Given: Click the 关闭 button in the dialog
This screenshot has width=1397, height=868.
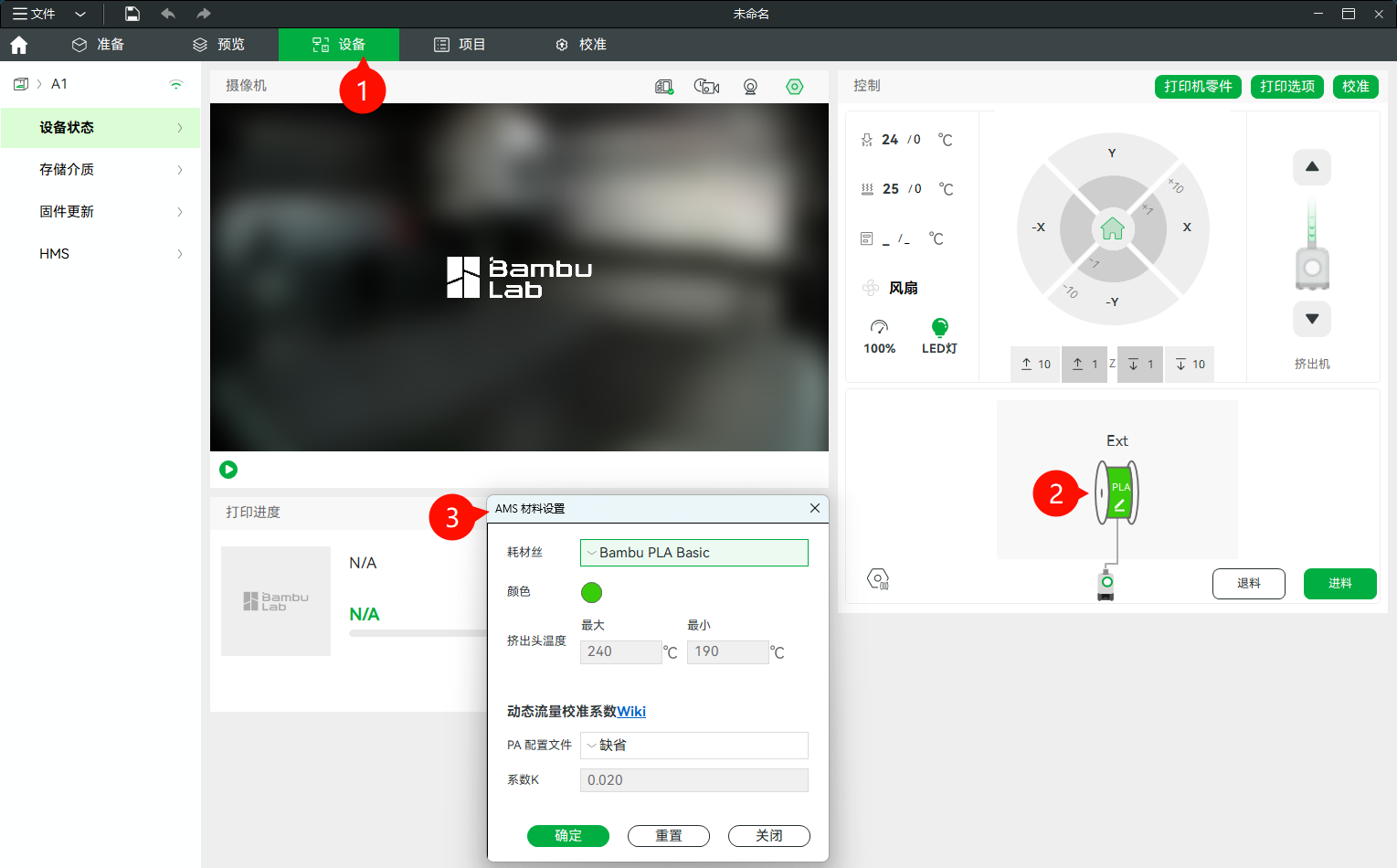Looking at the screenshot, I should (x=769, y=836).
